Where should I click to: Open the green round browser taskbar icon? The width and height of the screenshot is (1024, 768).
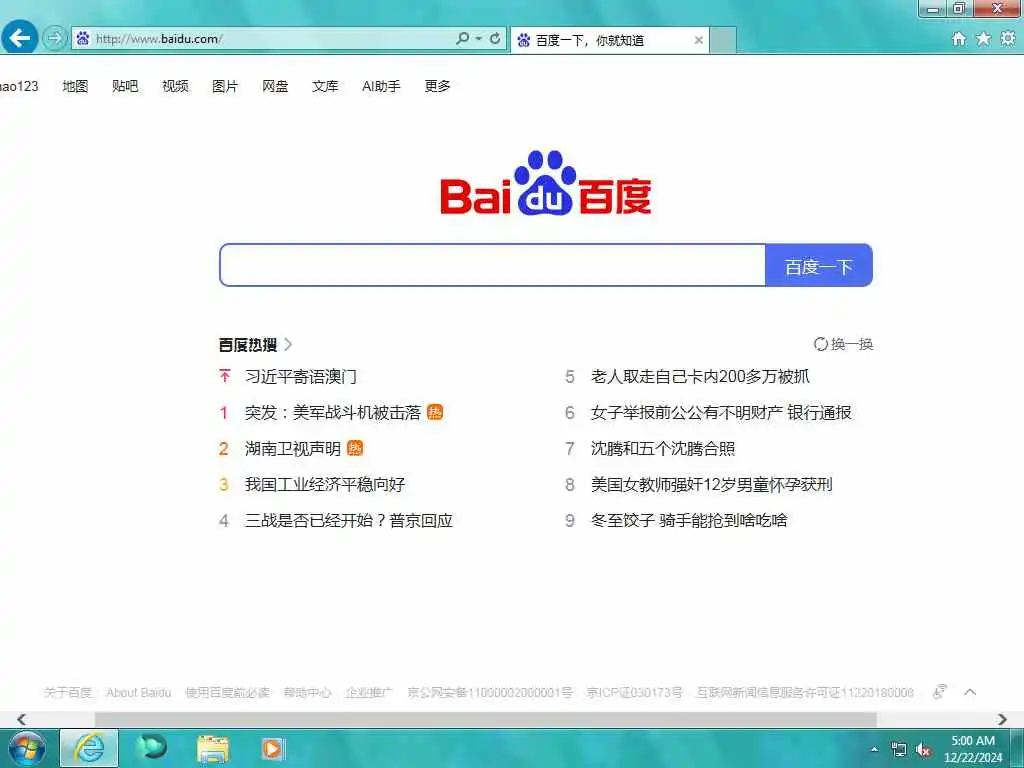(x=152, y=748)
